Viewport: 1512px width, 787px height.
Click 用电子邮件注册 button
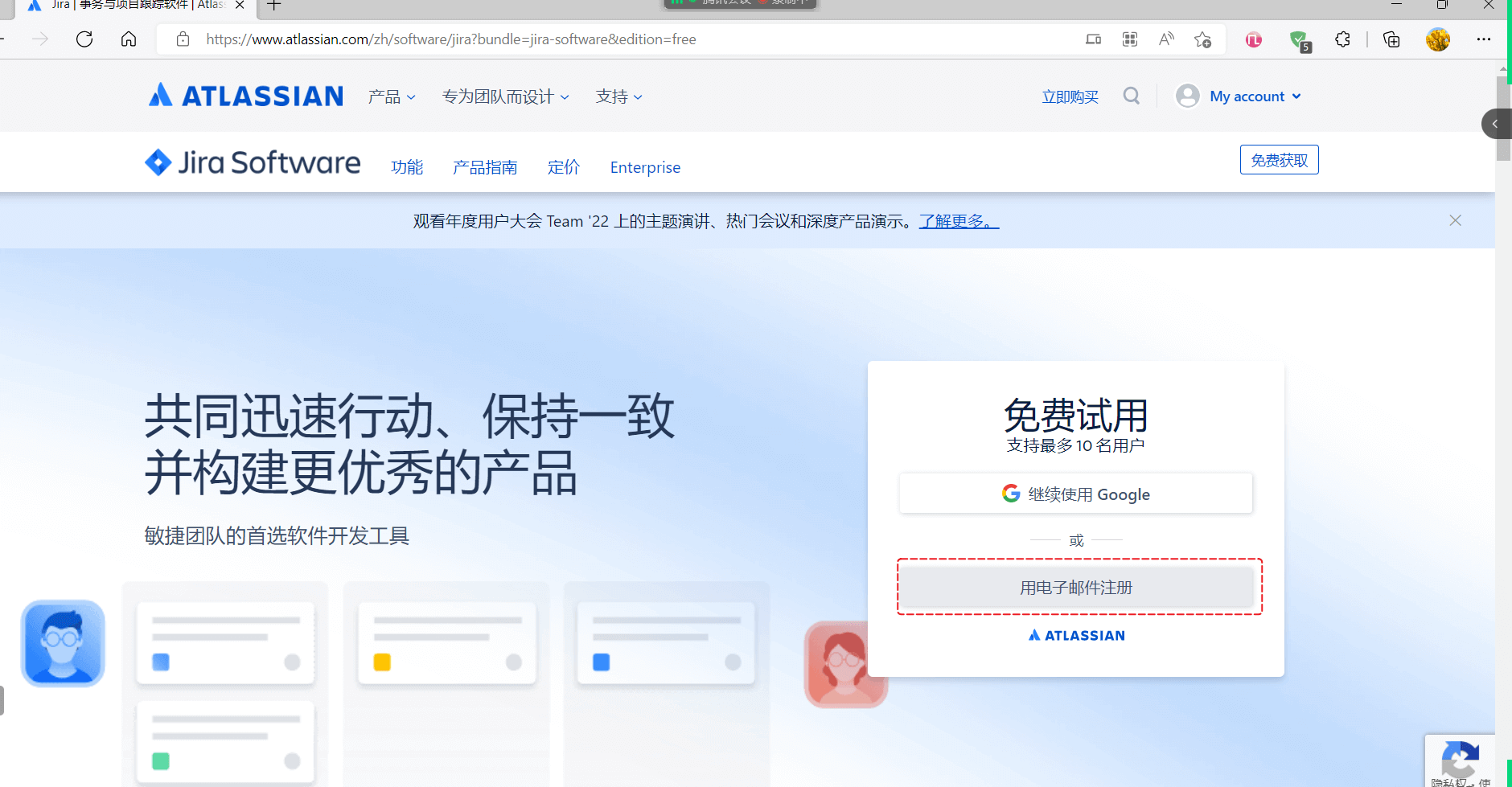point(1076,587)
